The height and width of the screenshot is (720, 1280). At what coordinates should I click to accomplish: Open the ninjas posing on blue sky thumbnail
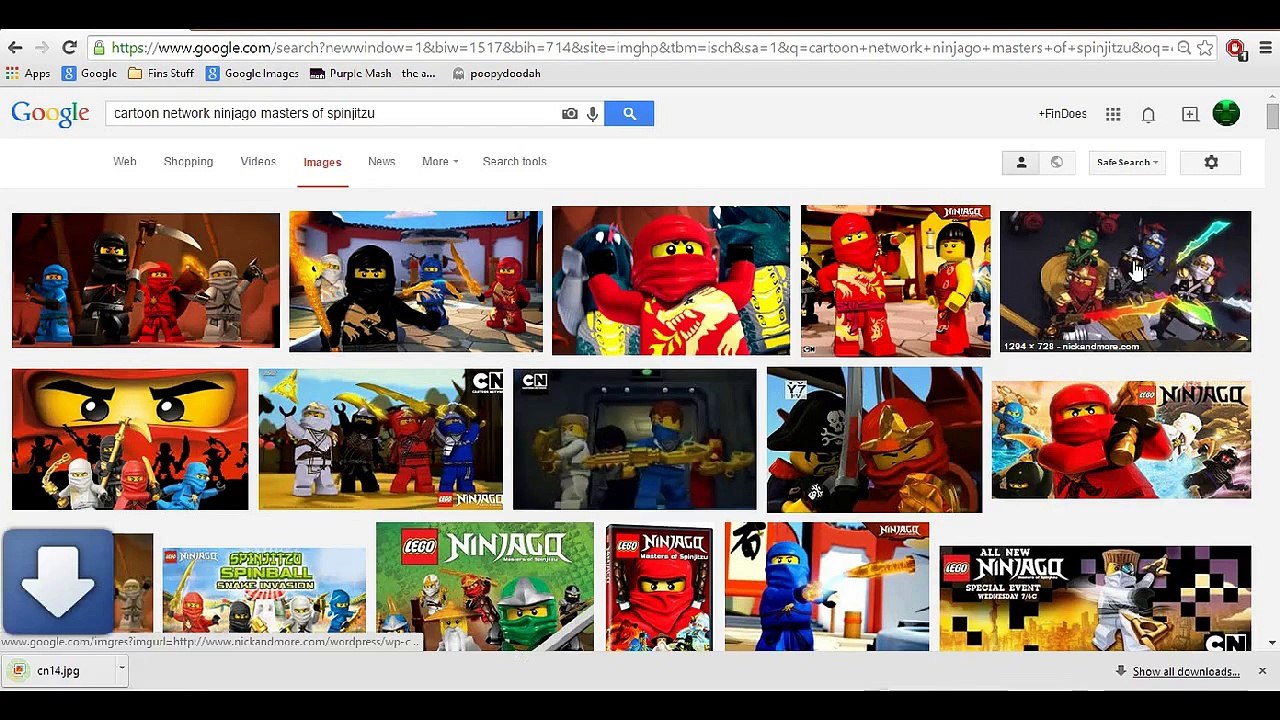click(x=381, y=439)
